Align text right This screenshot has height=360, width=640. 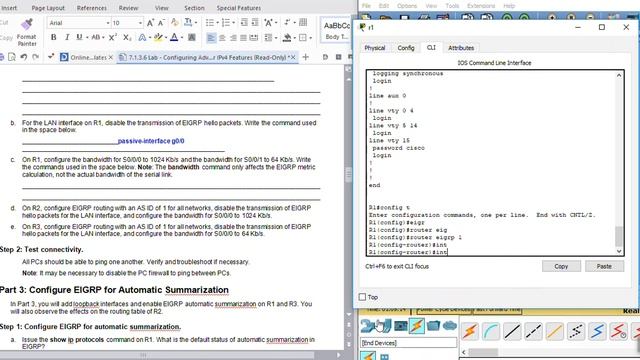tap(233, 38)
